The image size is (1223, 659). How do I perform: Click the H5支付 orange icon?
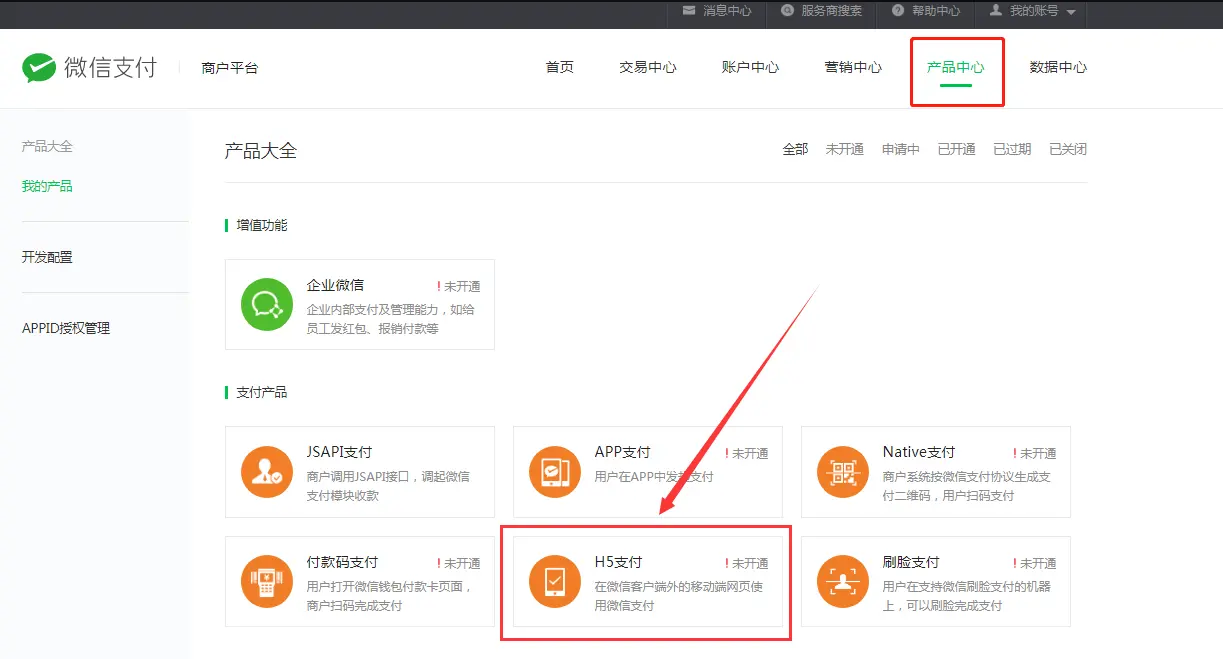554,582
